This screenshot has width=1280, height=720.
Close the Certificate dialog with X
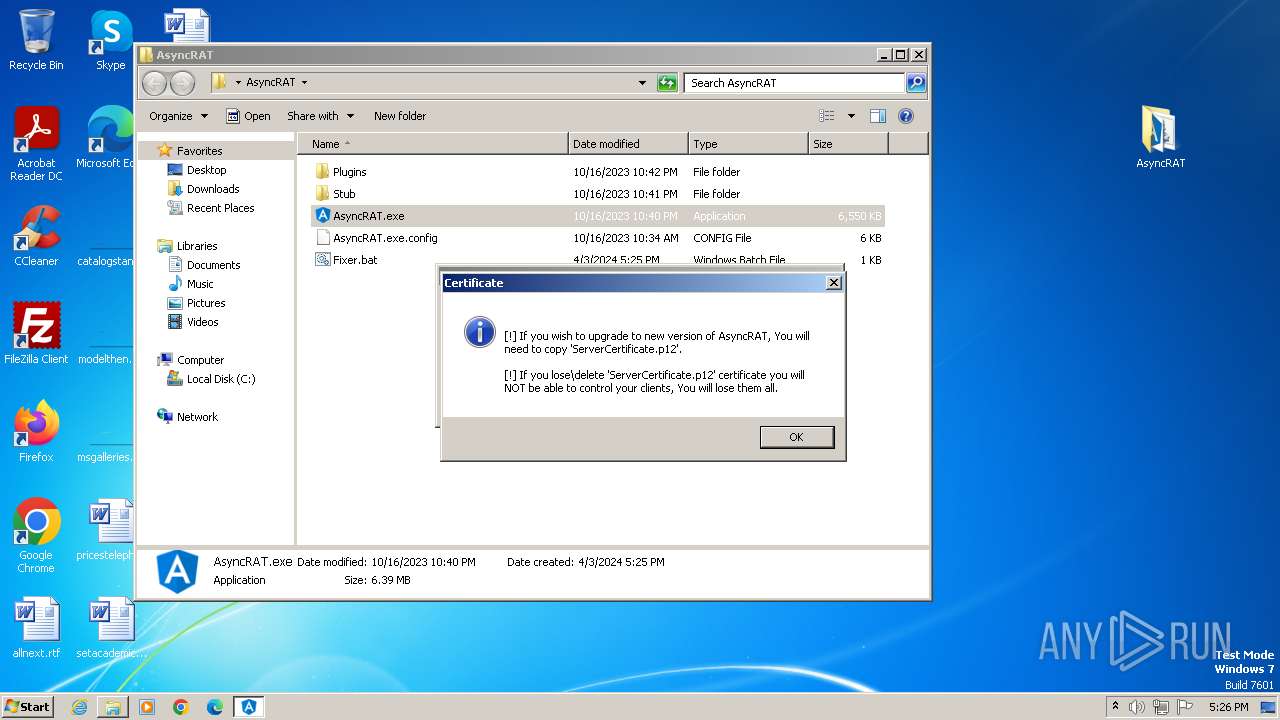833,283
